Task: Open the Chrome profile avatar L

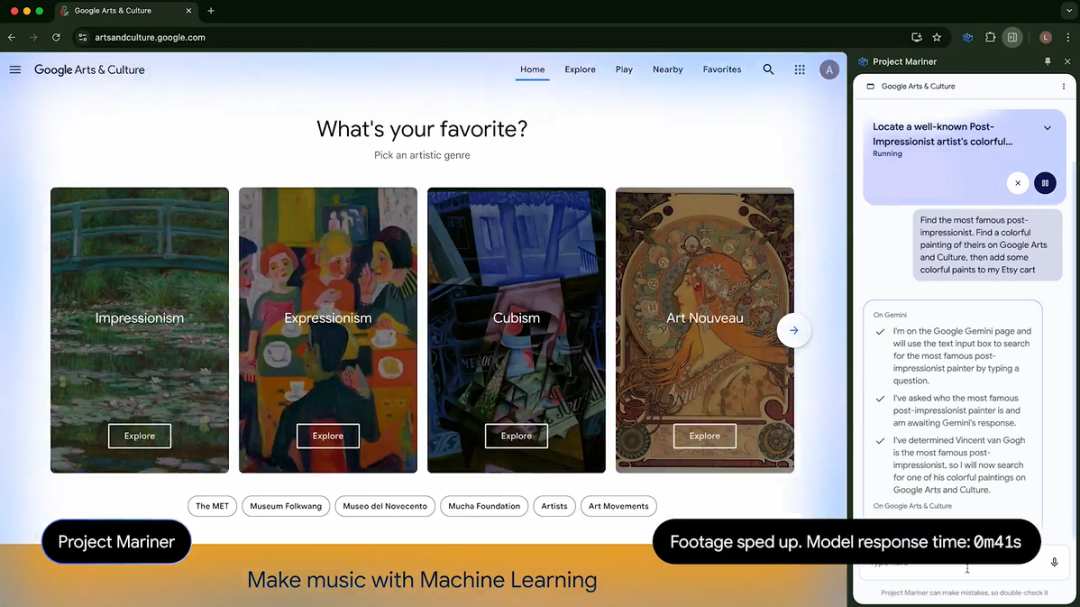Action: [1046, 37]
